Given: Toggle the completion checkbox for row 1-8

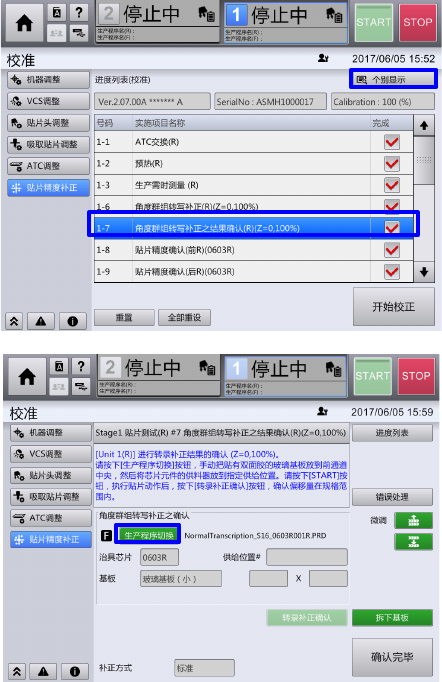Looking at the screenshot, I should tap(392, 250).
